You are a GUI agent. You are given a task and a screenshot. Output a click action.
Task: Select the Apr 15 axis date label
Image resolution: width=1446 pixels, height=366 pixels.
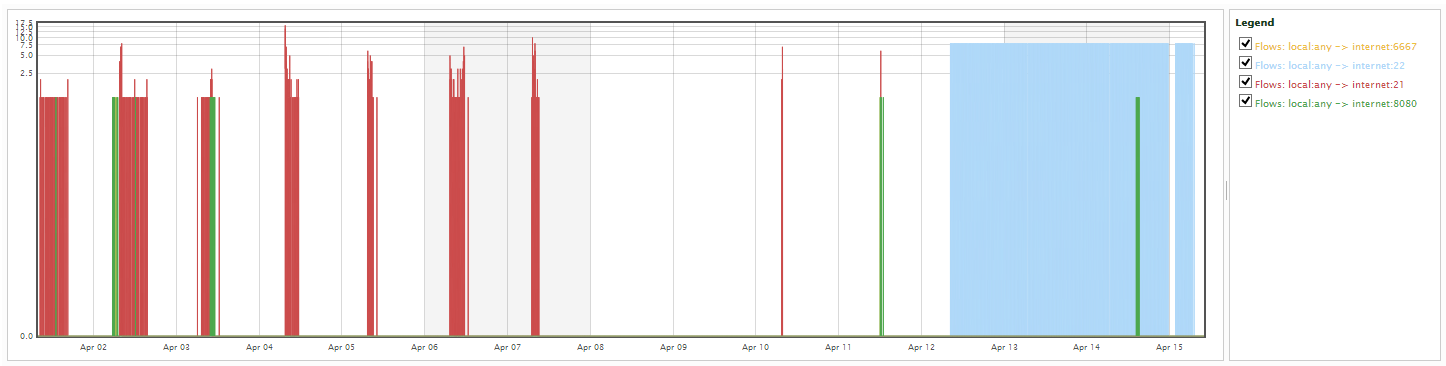[x=1169, y=347]
